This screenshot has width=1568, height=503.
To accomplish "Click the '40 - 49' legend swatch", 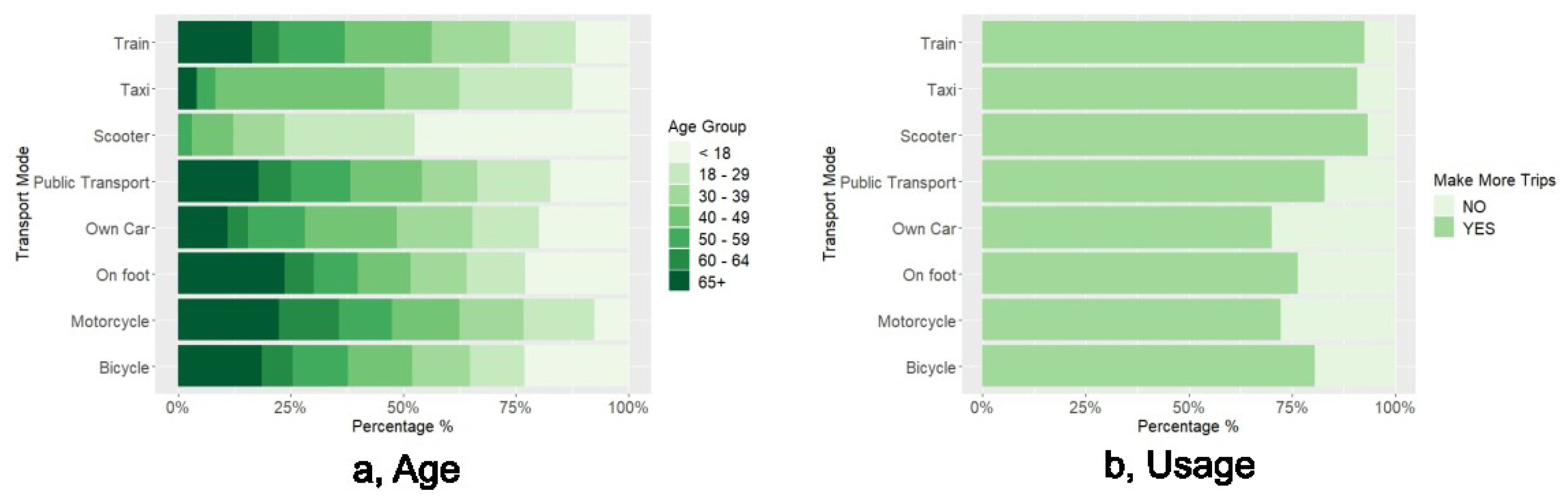I will pyautogui.click(x=679, y=217).
